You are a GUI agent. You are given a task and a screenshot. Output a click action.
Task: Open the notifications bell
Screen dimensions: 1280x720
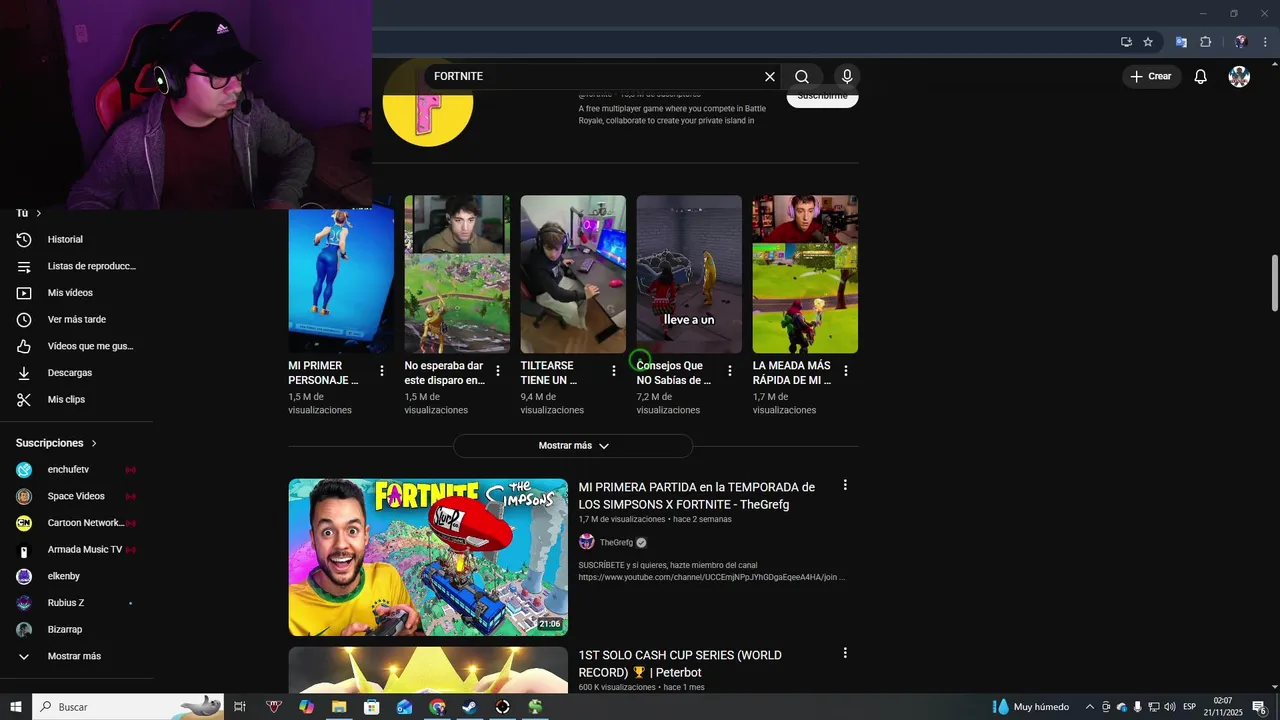click(x=1201, y=77)
